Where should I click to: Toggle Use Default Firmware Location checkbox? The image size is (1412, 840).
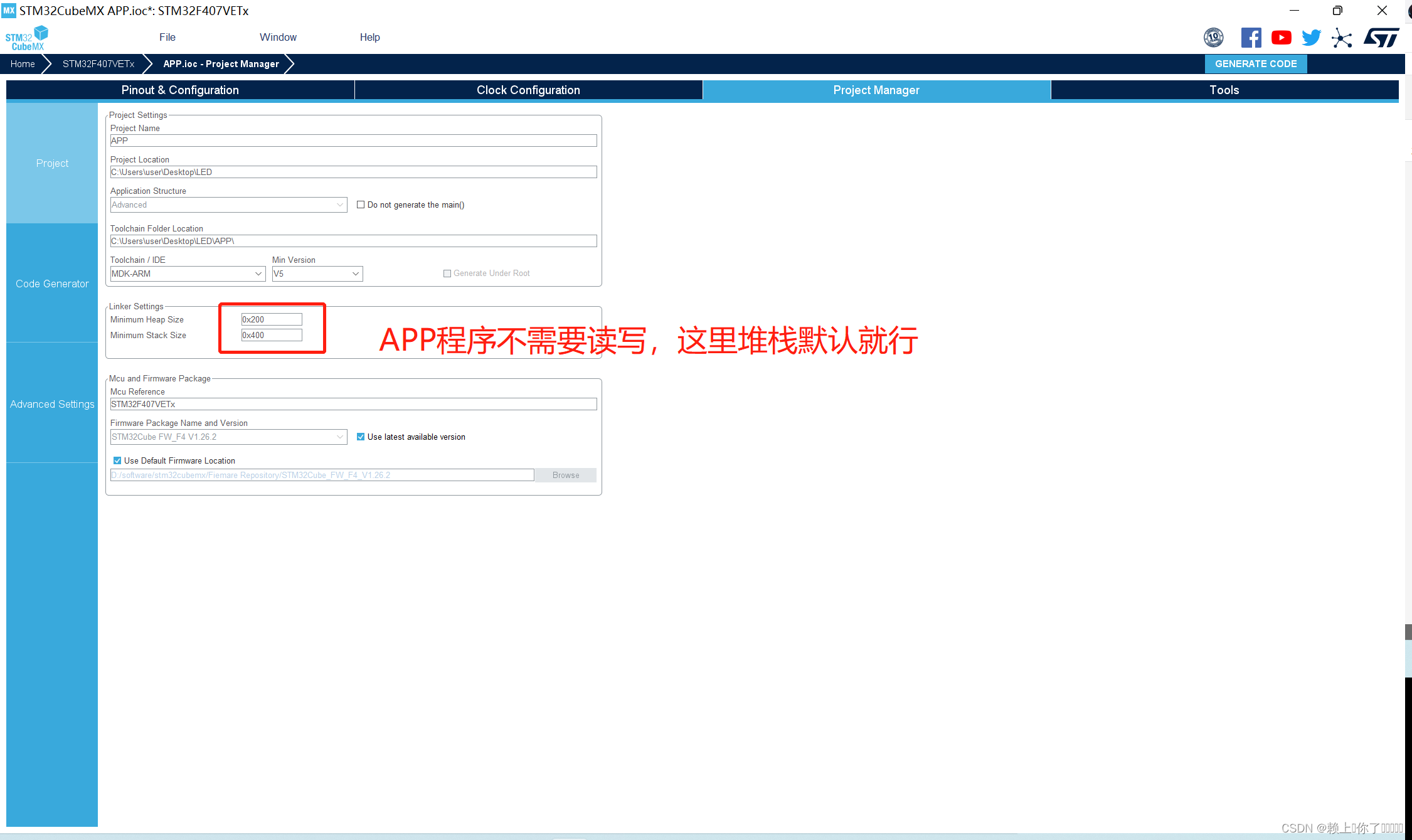point(117,460)
